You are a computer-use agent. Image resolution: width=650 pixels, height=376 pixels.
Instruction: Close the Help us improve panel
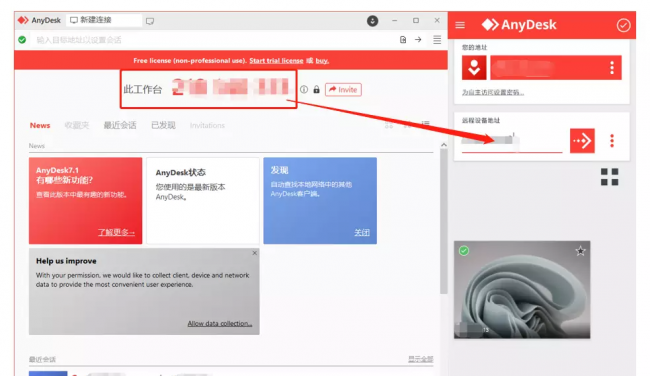pyautogui.click(x=255, y=253)
